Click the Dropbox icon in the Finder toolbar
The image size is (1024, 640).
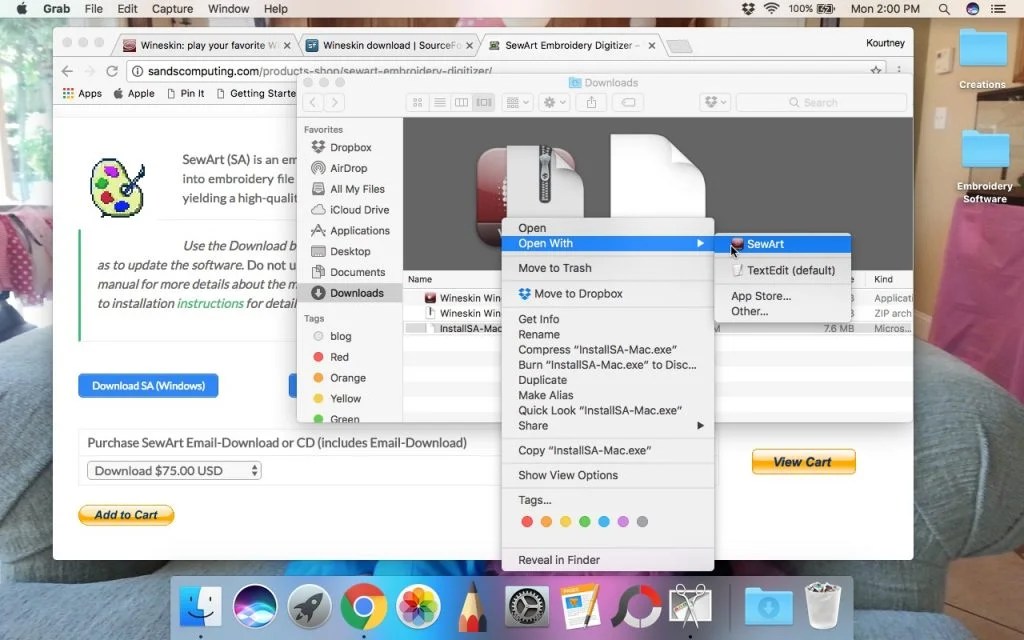tap(713, 102)
